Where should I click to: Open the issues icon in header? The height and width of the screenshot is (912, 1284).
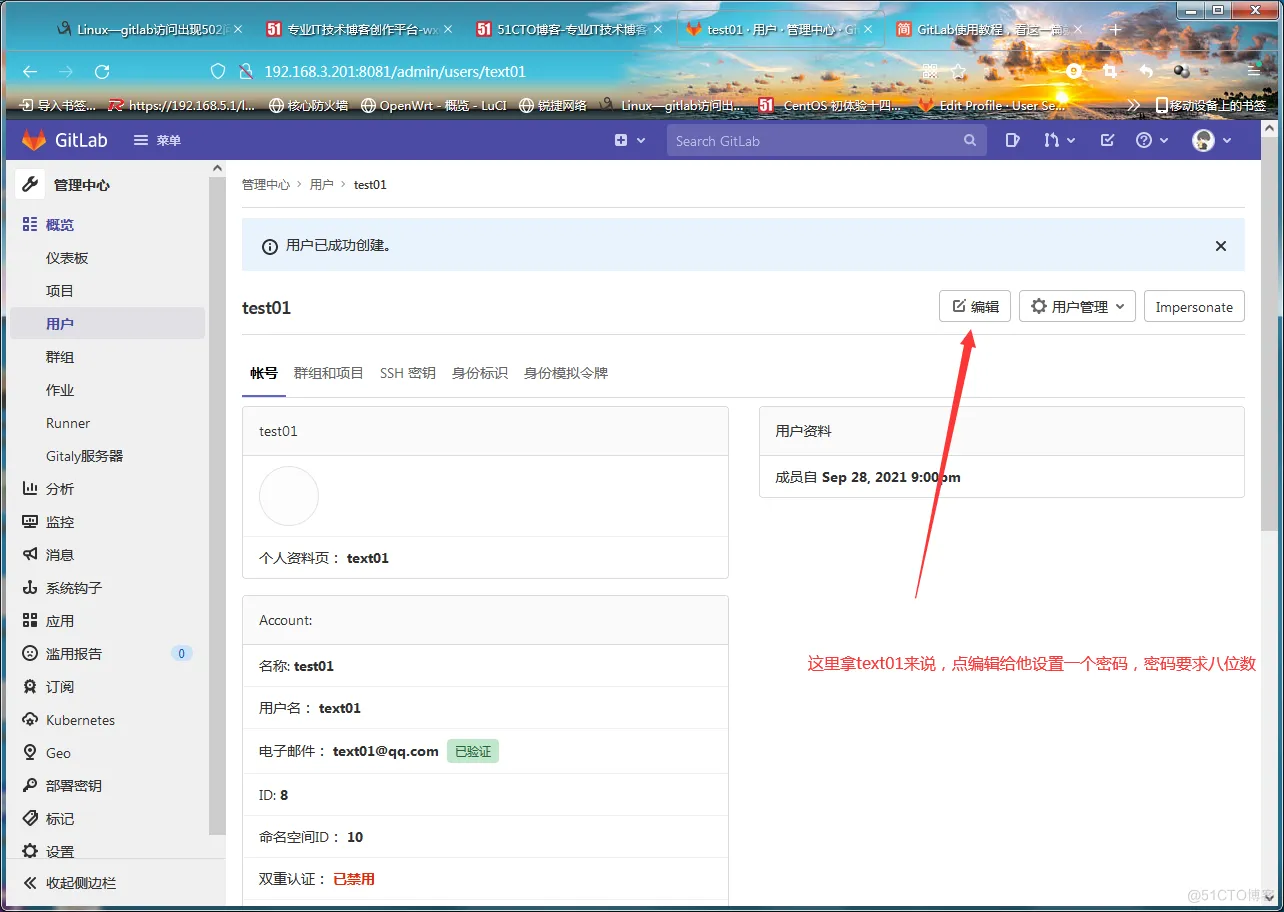coord(1012,141)
